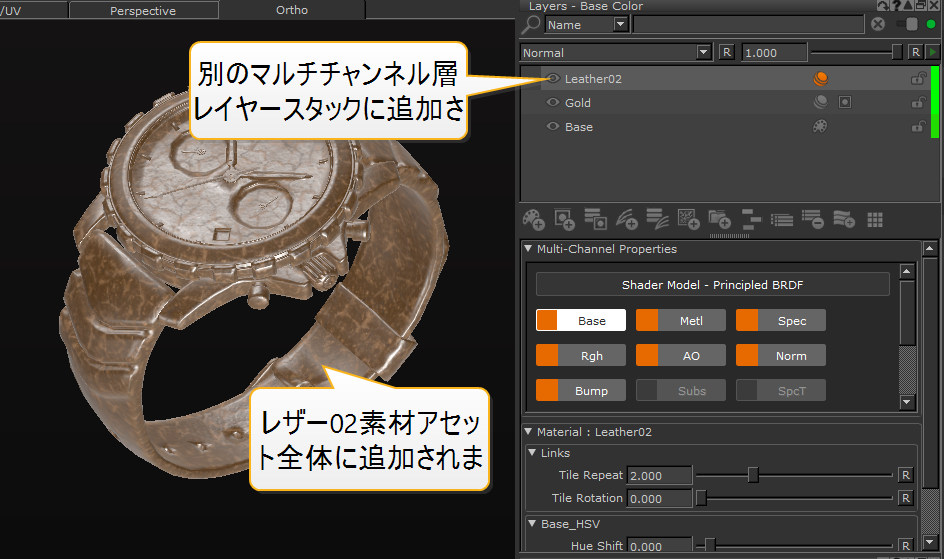Reset Tile Repeat with its R button
Image resolution: width=944 pixels, height=559 pixels.
point(905,475)
